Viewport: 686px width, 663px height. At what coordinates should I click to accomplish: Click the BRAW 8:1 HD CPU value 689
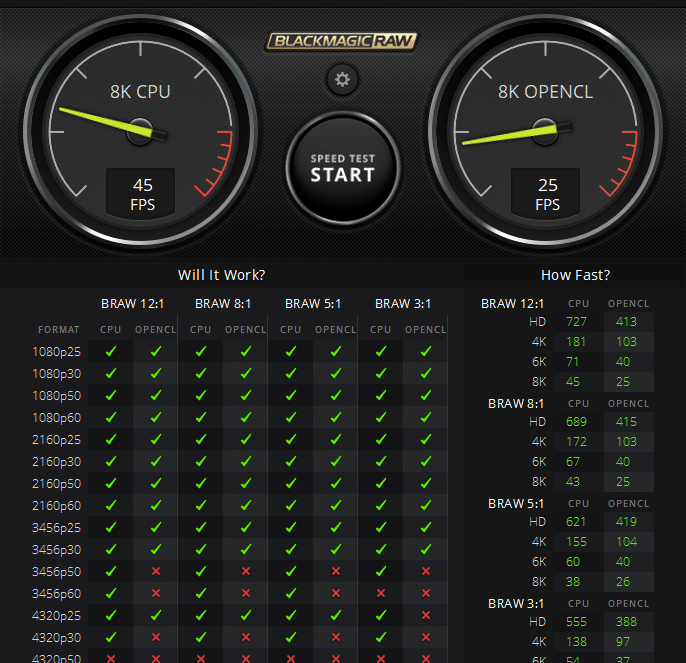coord(576,421)
